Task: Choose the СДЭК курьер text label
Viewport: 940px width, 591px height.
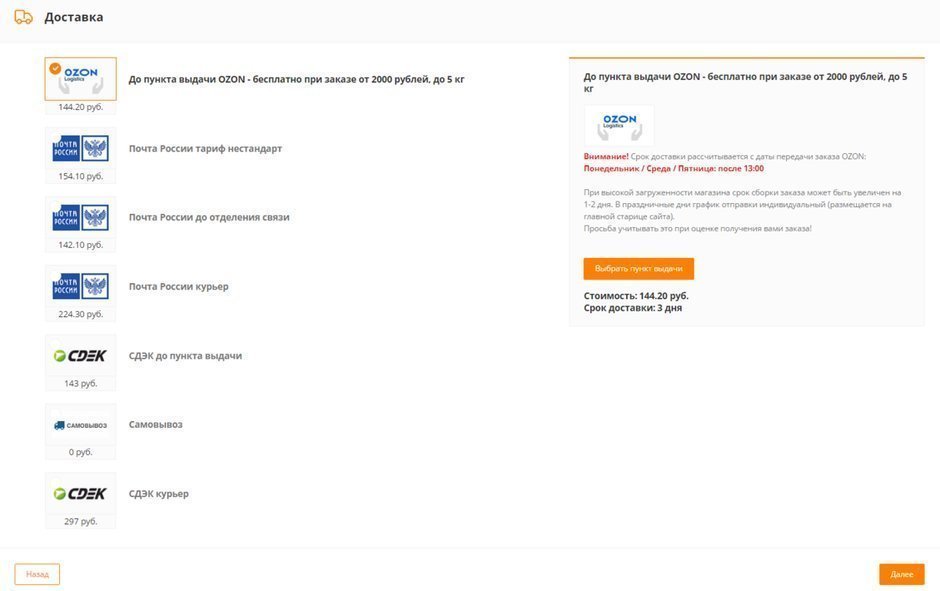Action: [159, 493]
